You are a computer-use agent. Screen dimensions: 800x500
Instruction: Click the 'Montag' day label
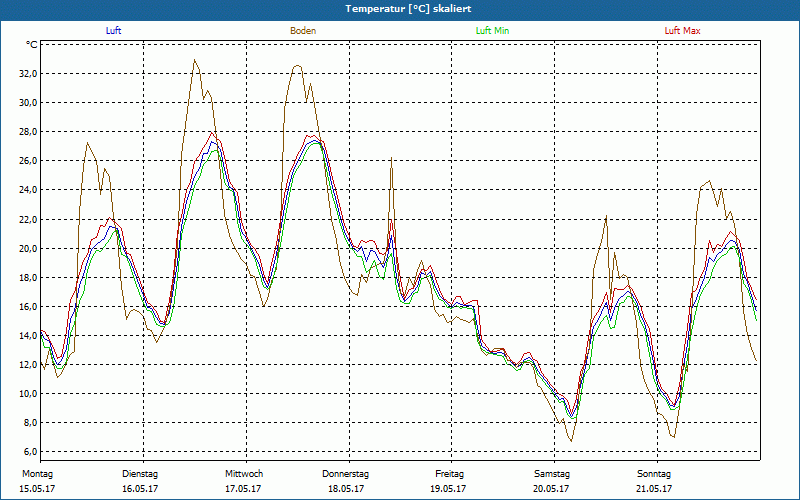[37, 474]
